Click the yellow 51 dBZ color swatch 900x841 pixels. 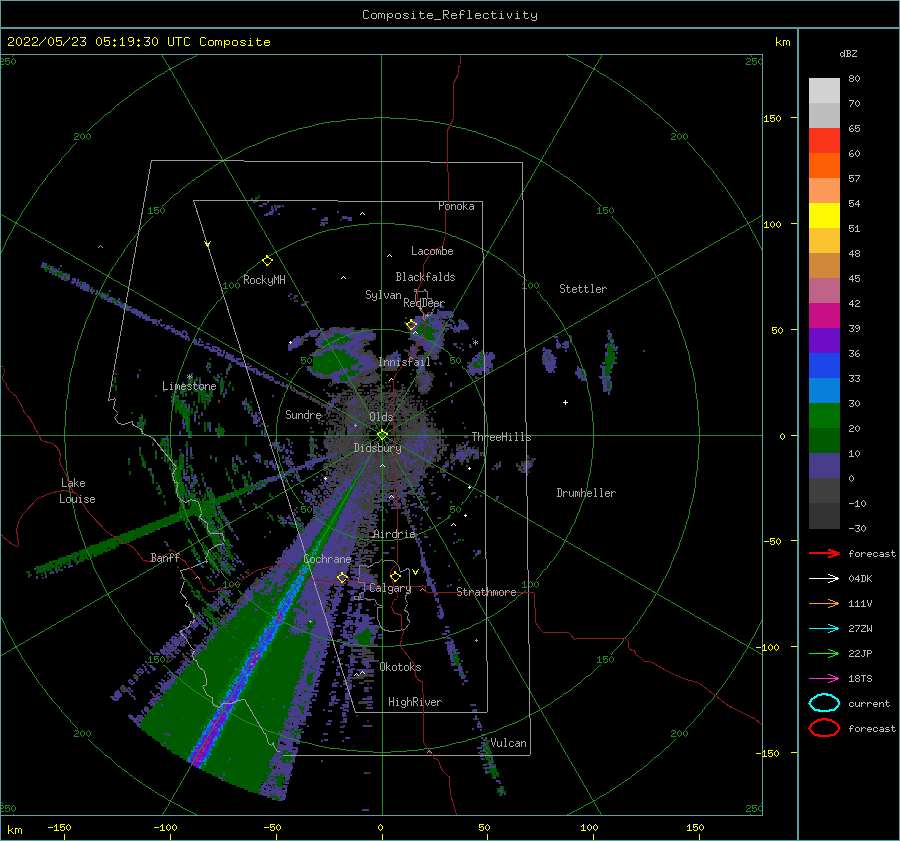point(824,215)
